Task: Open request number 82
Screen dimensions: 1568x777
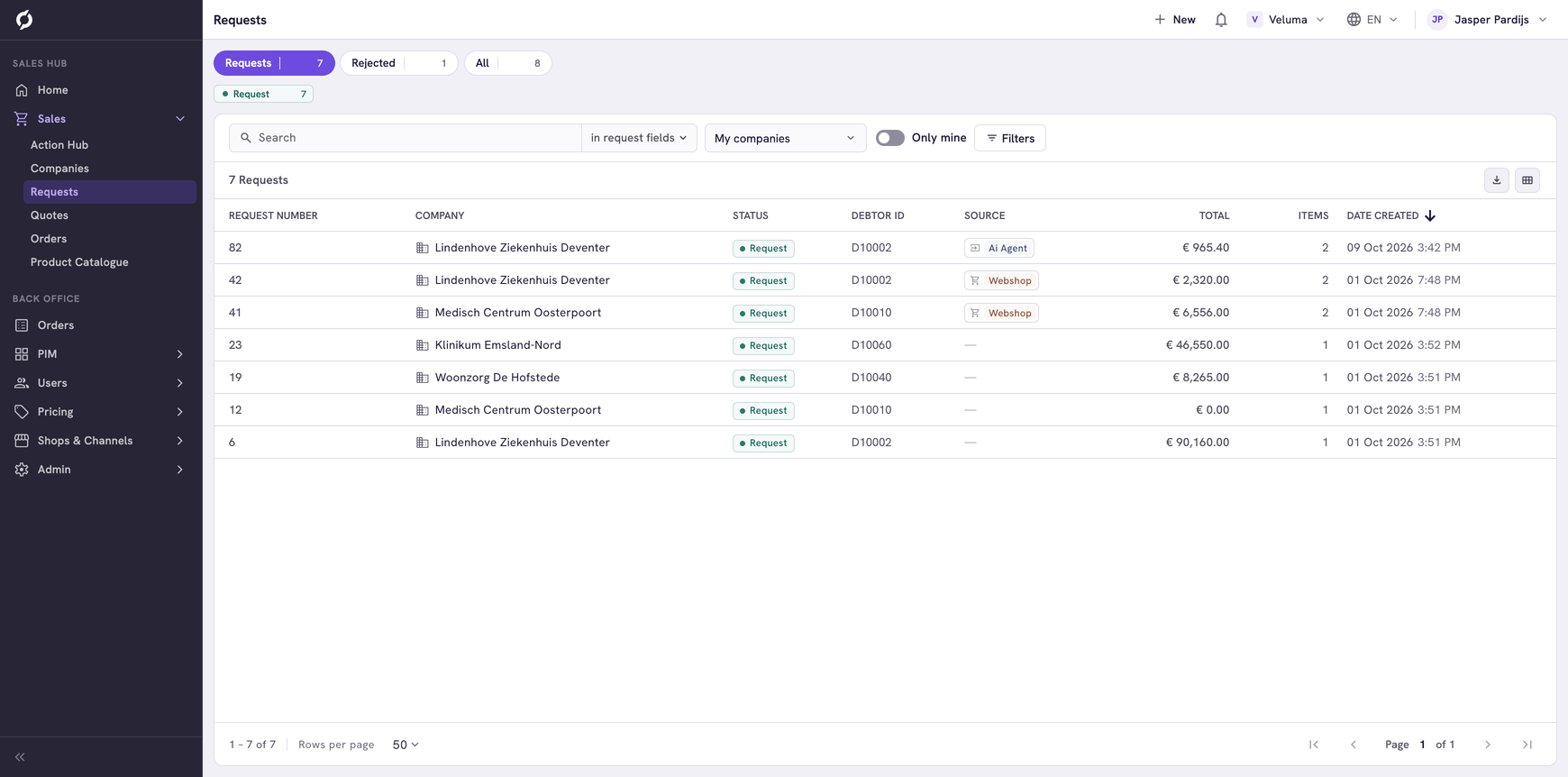Action: coord(235,248)
